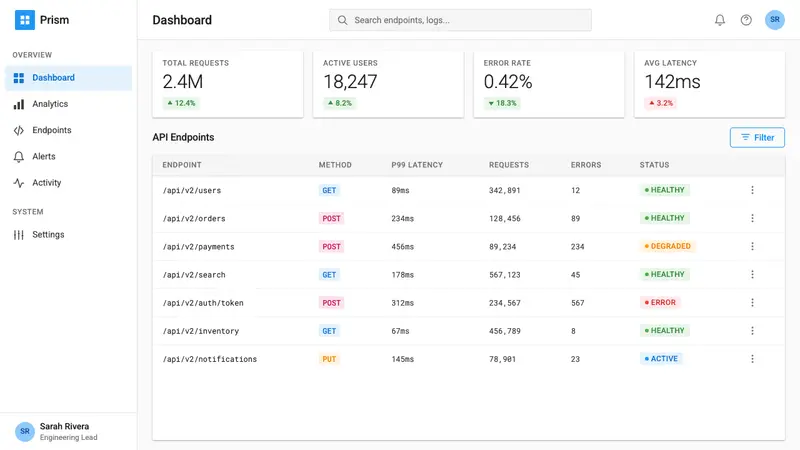This screenshot has width=800, height=450.
Task: Click the 18.3% decrease badge
Action: coord(502,103)
